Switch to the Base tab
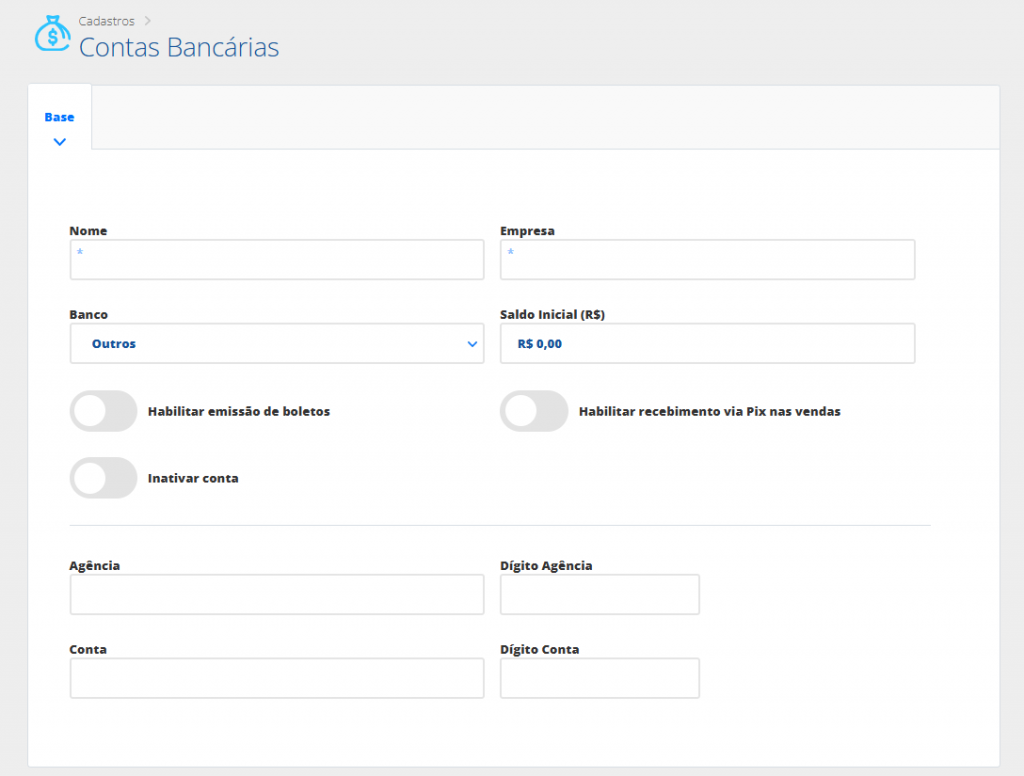This screenshot has height=776, width=1024. click(x=59, y=117)
